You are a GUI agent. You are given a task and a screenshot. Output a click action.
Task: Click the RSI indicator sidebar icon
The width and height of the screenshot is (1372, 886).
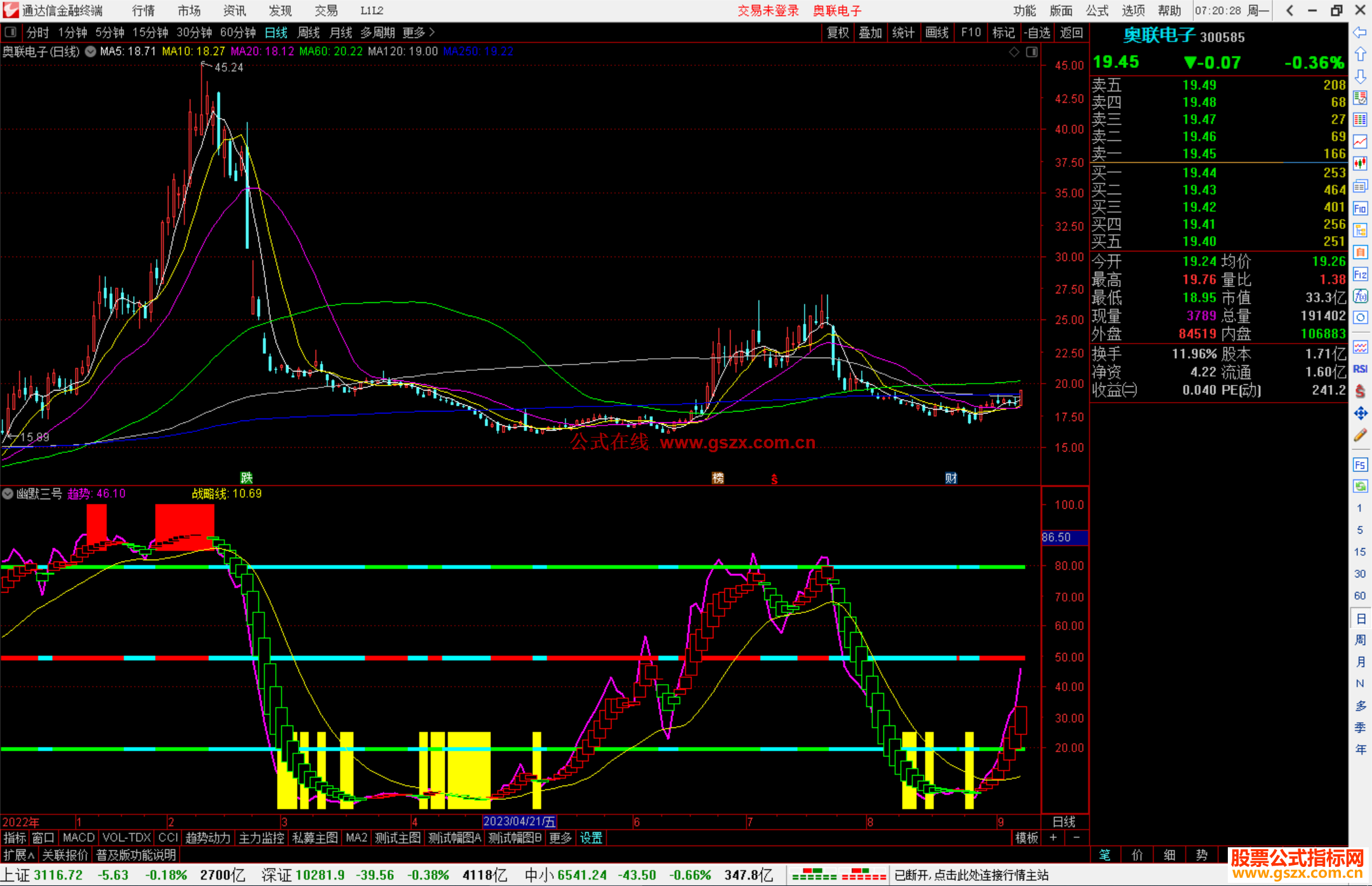tap(1360, 369)
